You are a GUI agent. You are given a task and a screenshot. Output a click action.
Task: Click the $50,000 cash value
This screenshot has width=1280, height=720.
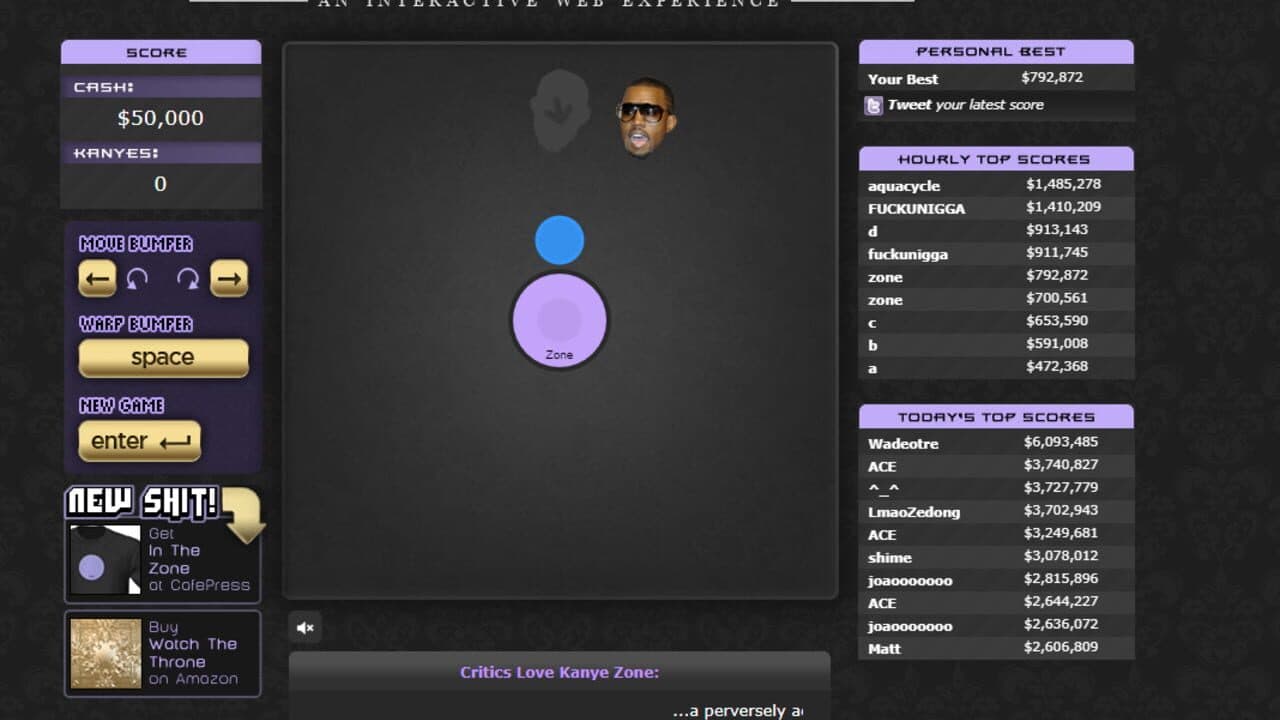click(160, 118)
